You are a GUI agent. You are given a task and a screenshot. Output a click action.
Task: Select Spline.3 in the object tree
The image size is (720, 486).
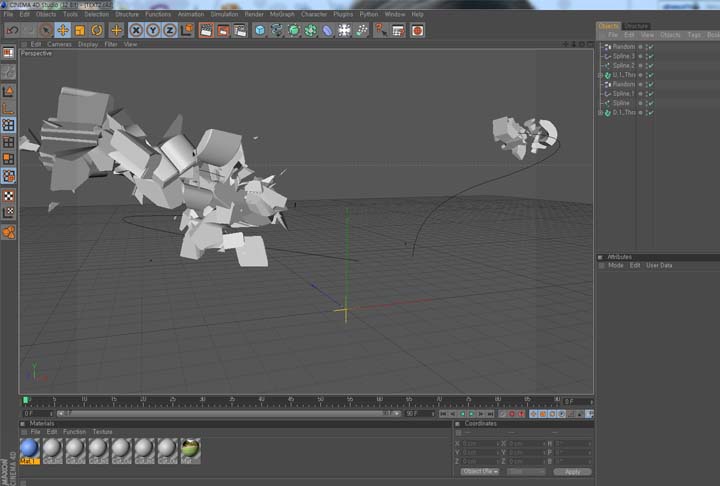pyautogui.click(x=623, y=56)
